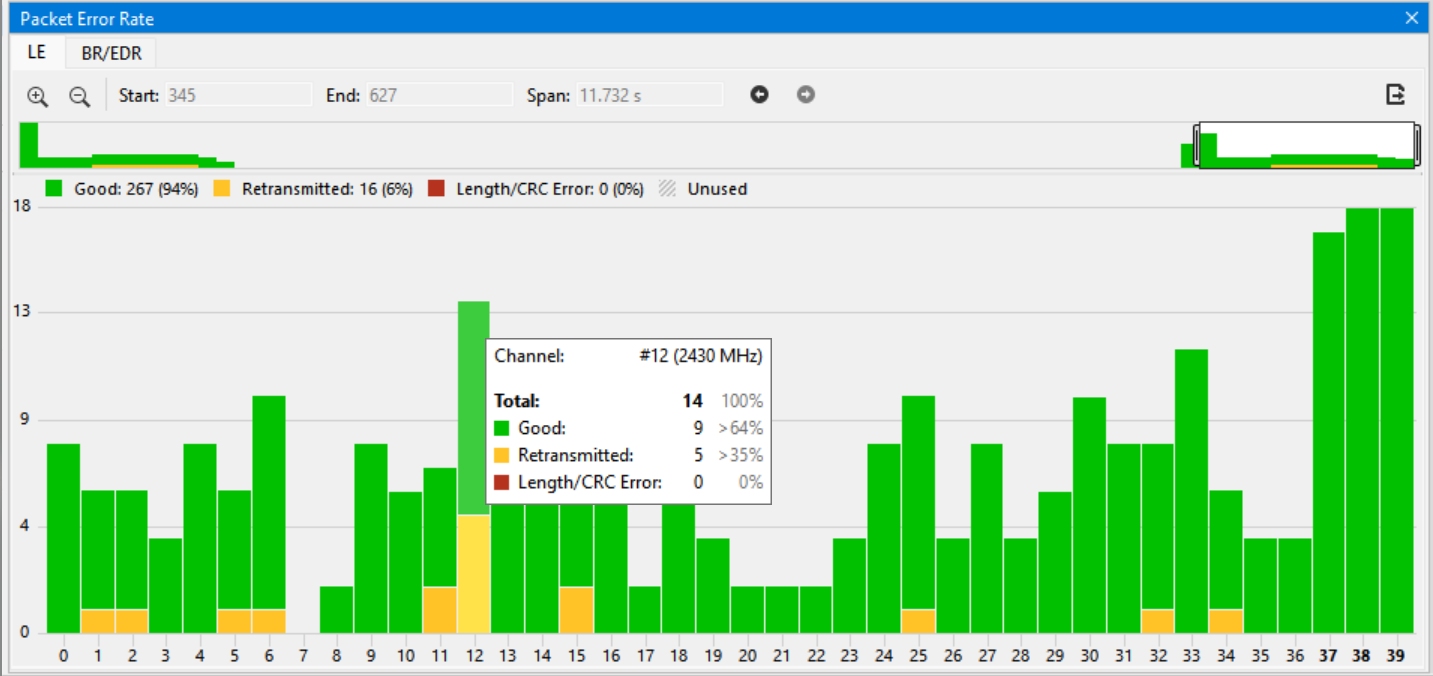Screen dimensions: 1433x676
Task: Click the "Total:" label in the tooltip
Action: 517,401
